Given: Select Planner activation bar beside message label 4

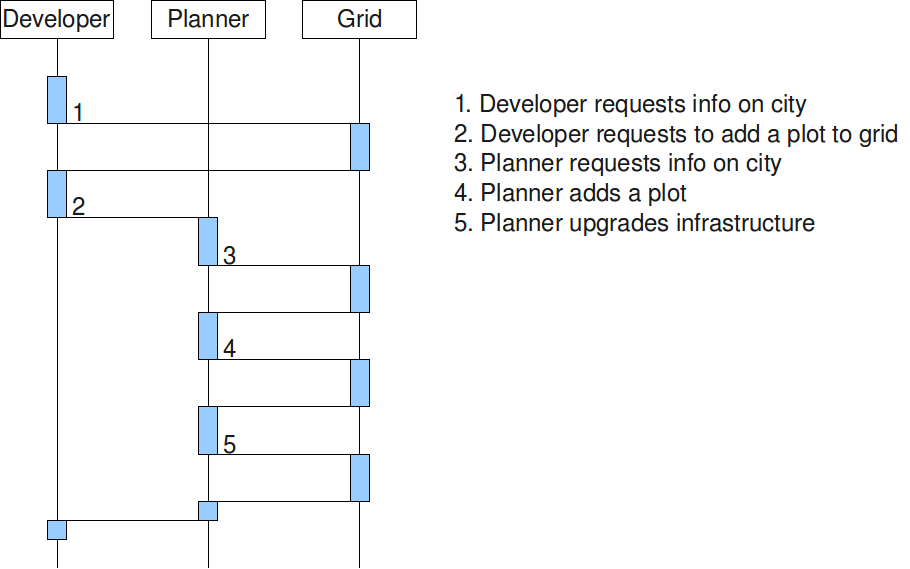Looking at the screenshot, I should (x=208, y=335).
